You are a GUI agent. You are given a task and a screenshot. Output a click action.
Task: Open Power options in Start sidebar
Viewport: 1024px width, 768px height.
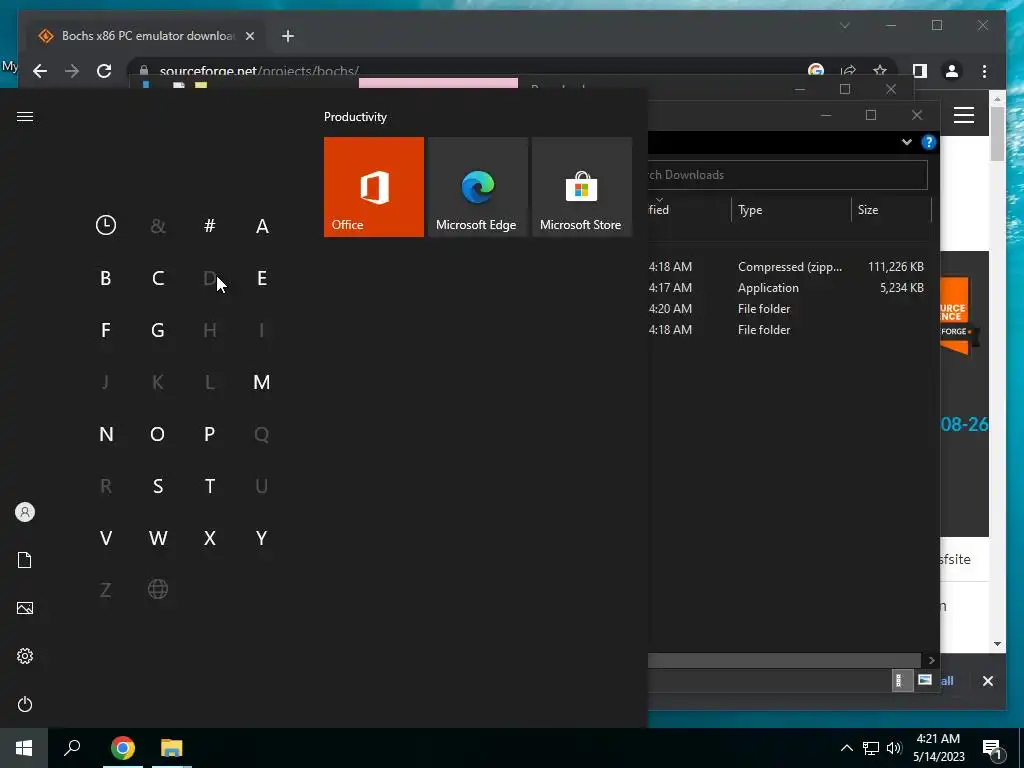(x=25, y=704)
